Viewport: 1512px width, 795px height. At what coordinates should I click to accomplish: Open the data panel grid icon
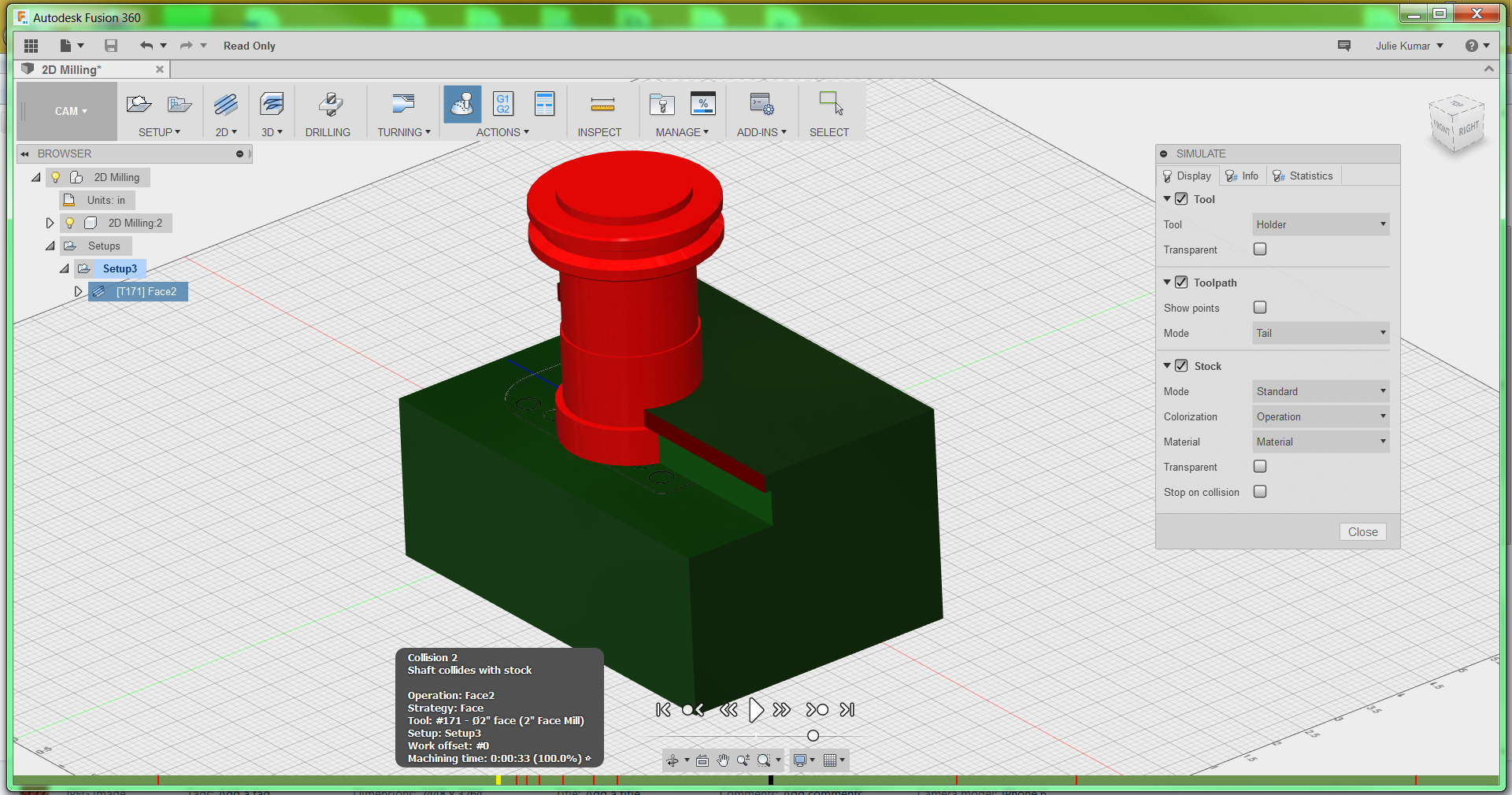[31, 46]
